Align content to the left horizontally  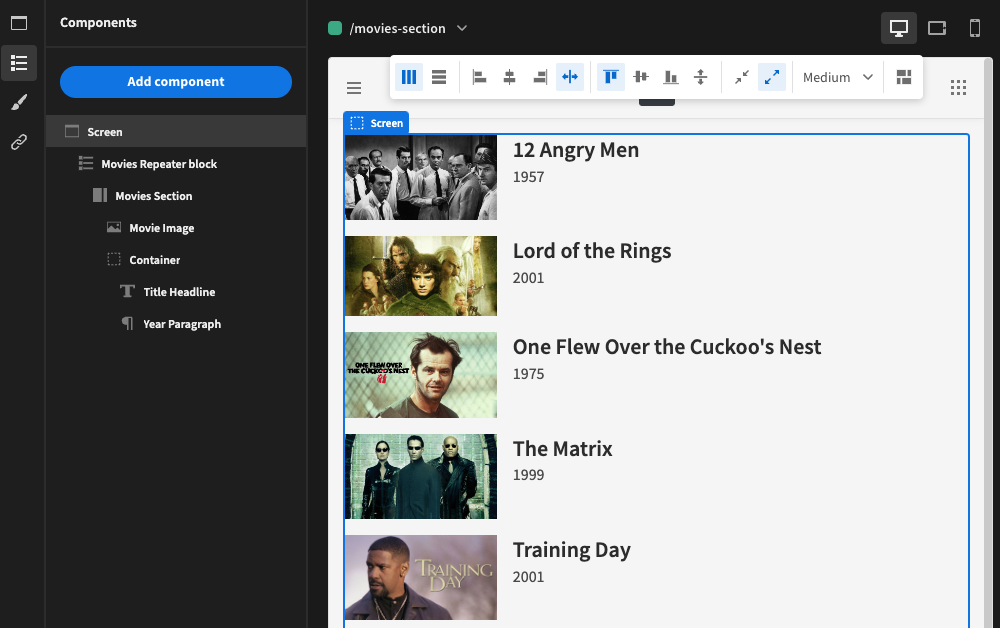[x=480, y=77]
